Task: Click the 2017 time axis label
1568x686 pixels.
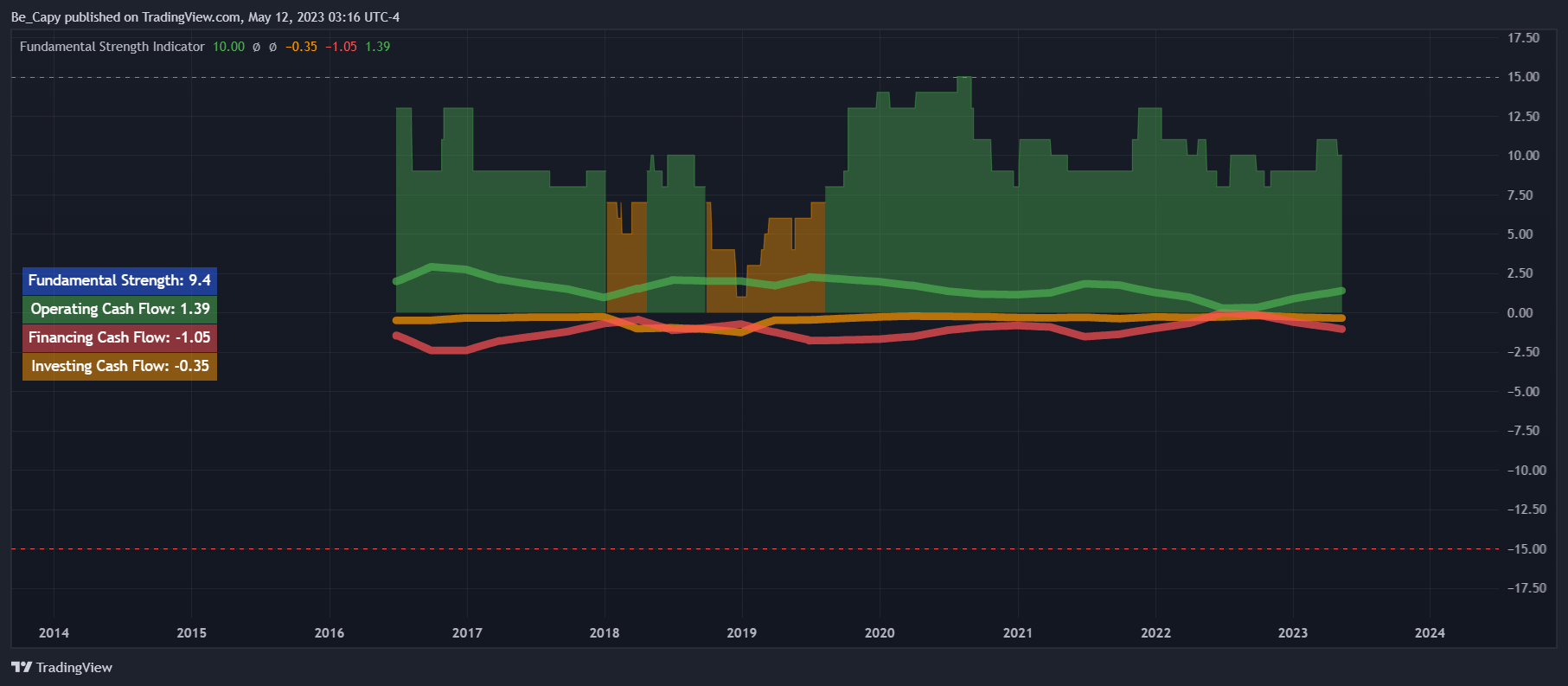Action: point(467,633)
